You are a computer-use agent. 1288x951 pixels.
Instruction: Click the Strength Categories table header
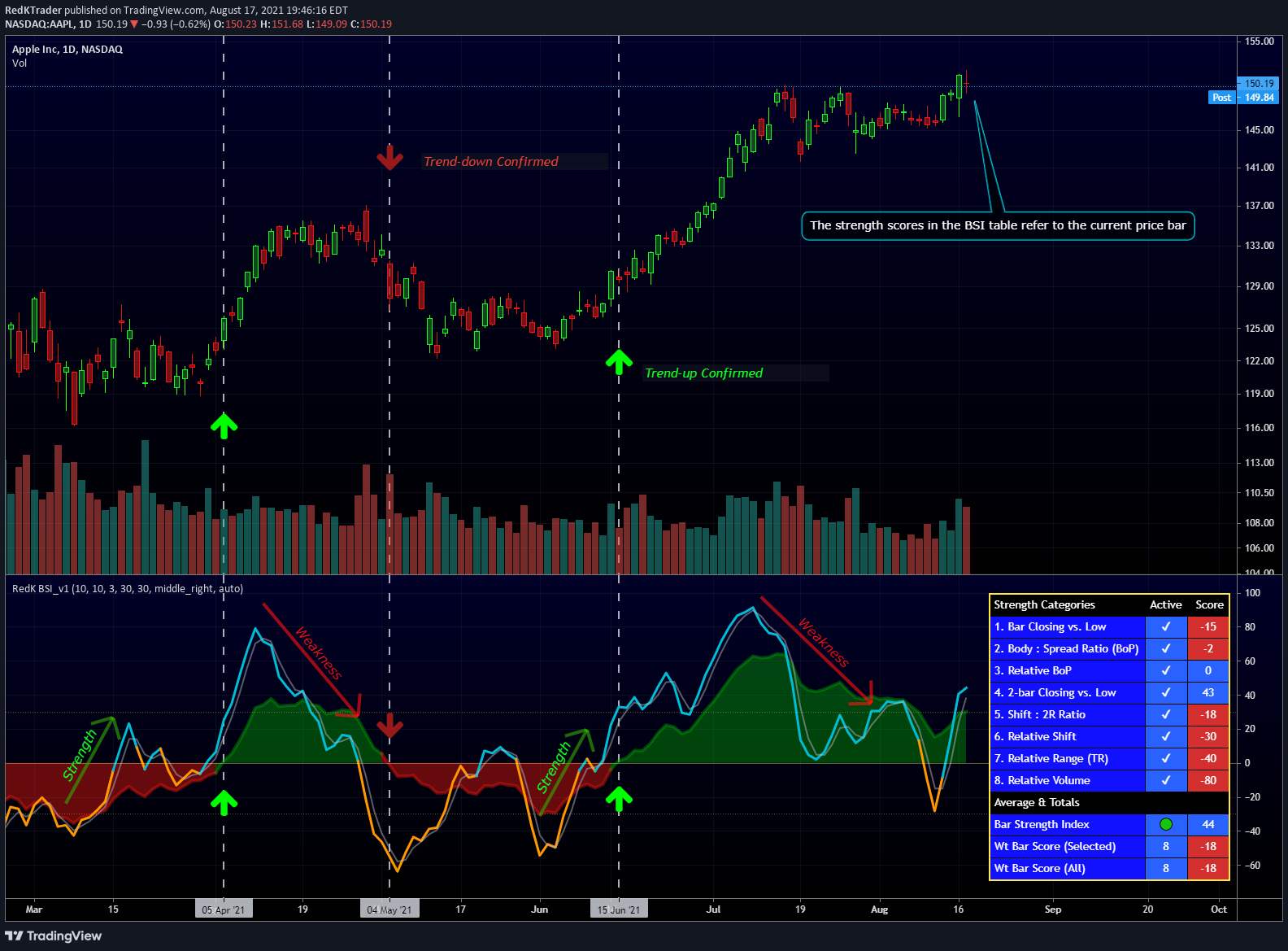pyautogui.click(x=1045, y=605)
